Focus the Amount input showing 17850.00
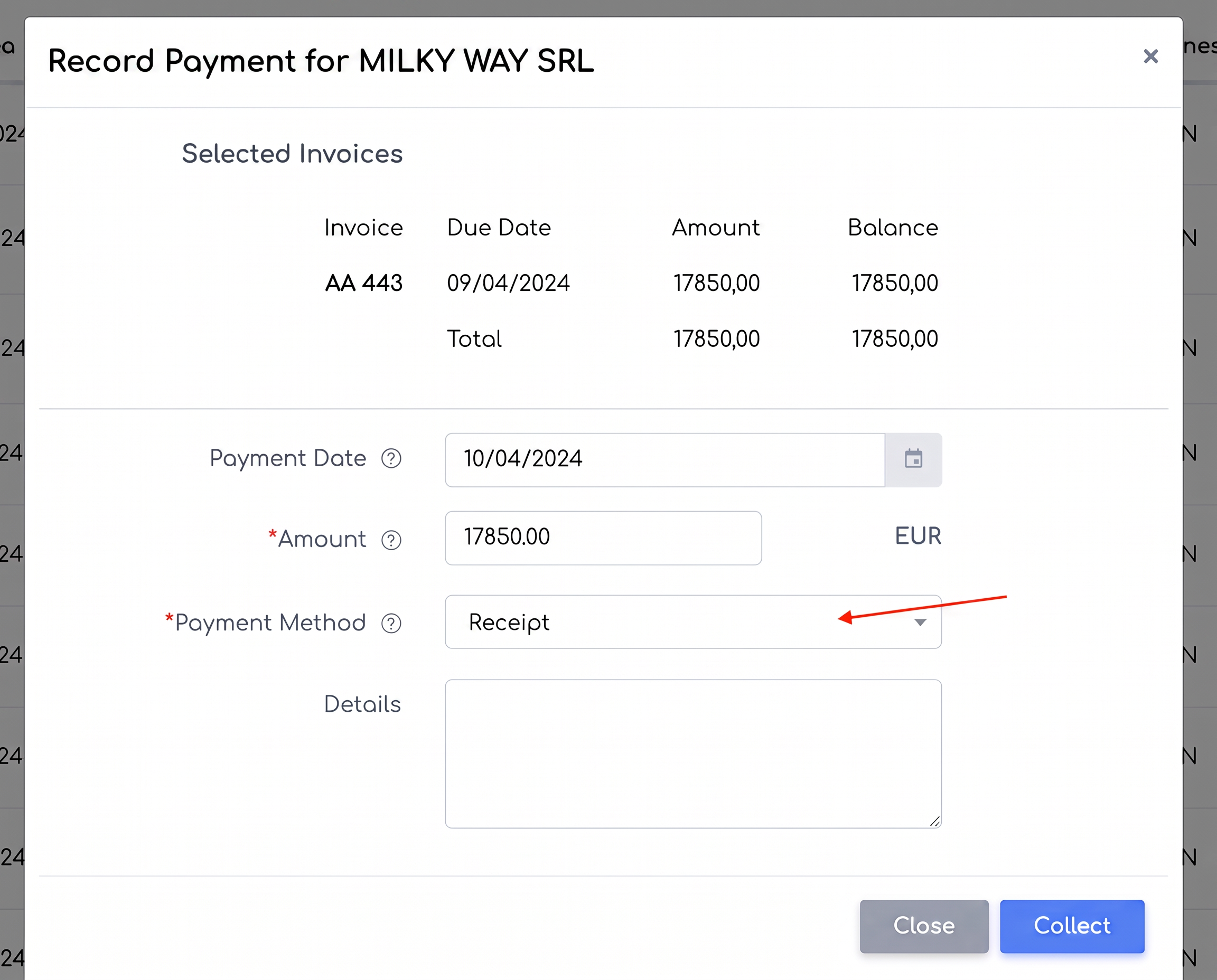 (x=603, y=538)
